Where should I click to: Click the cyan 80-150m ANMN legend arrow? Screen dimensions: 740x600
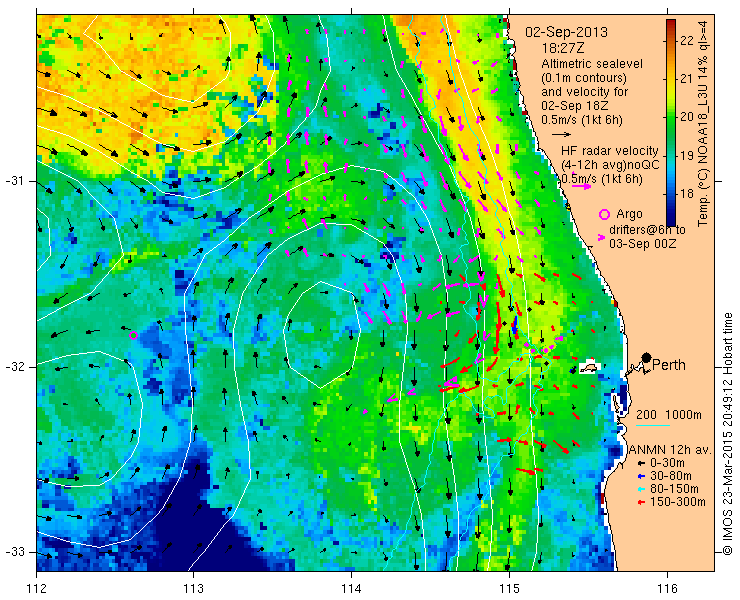click(x=640, y=489)
